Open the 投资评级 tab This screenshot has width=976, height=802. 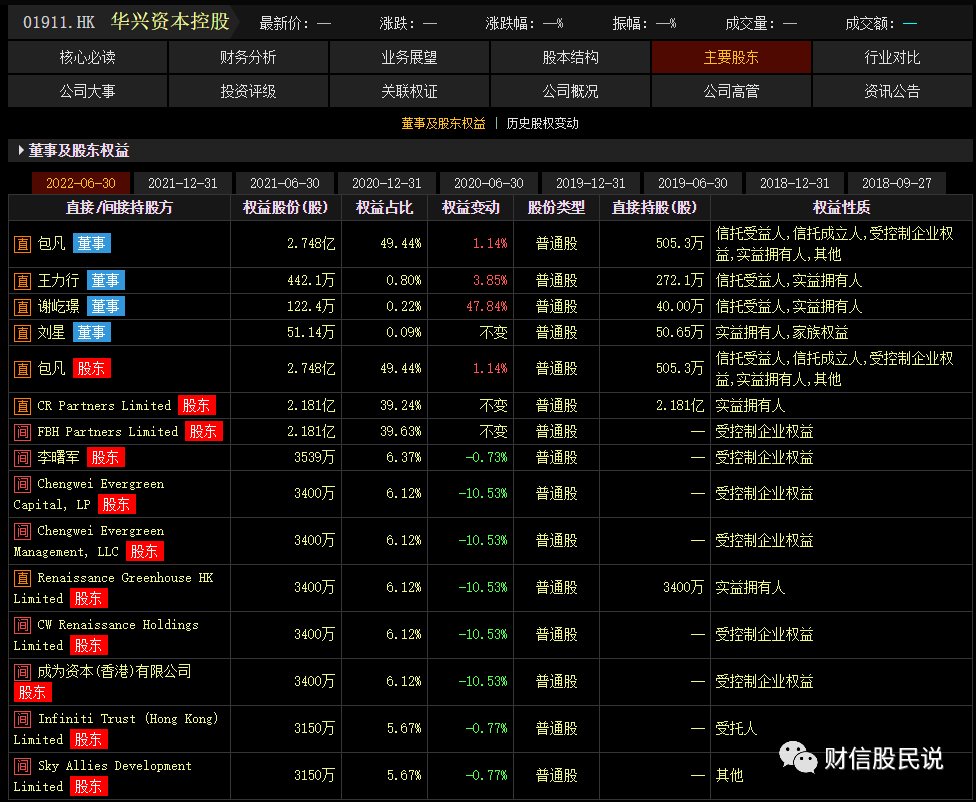[248, 92]
